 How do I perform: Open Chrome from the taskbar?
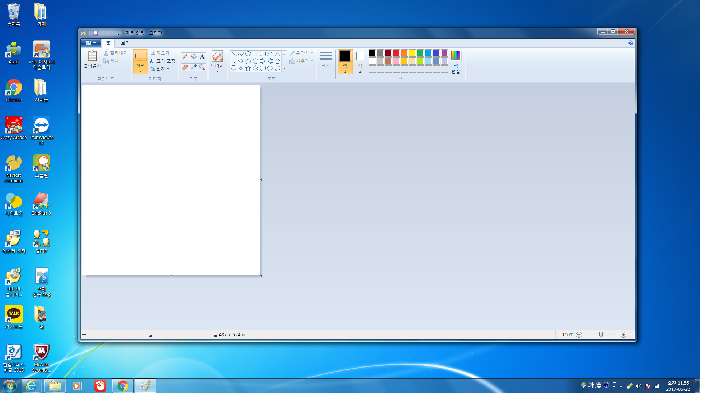point(122,386)
